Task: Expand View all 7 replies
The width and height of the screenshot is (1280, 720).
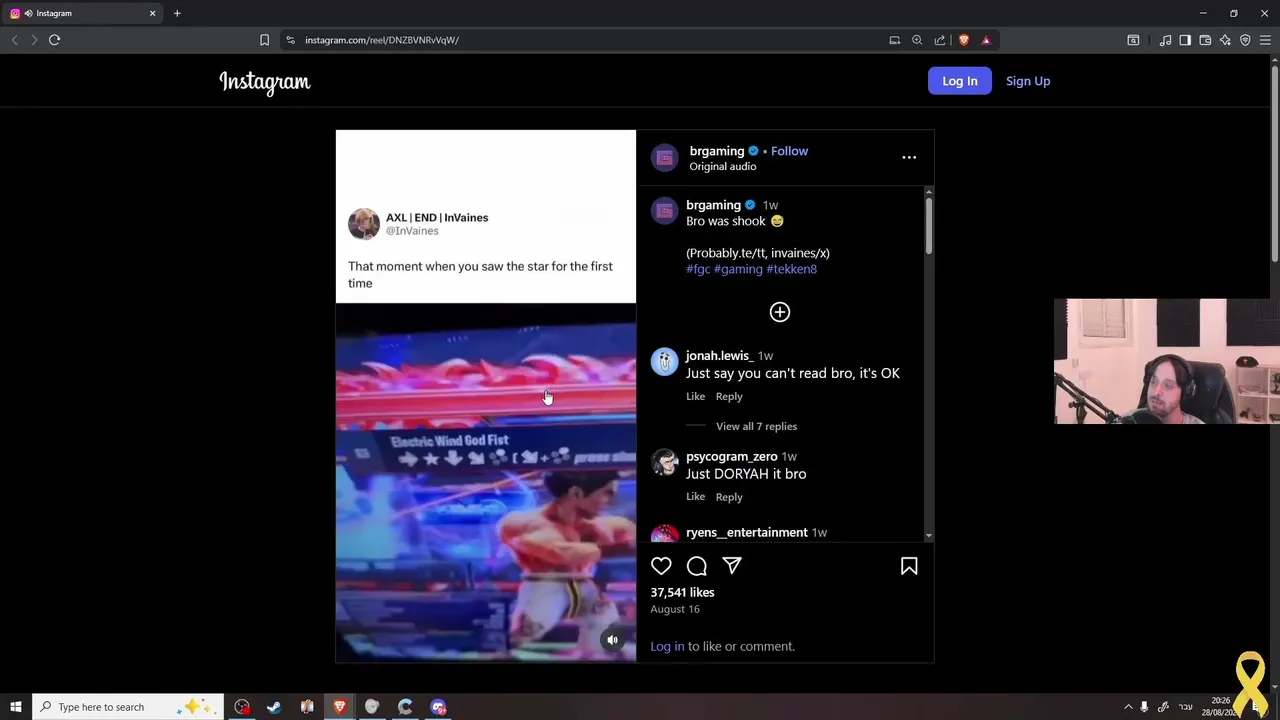Action: (x=756, y=427)
